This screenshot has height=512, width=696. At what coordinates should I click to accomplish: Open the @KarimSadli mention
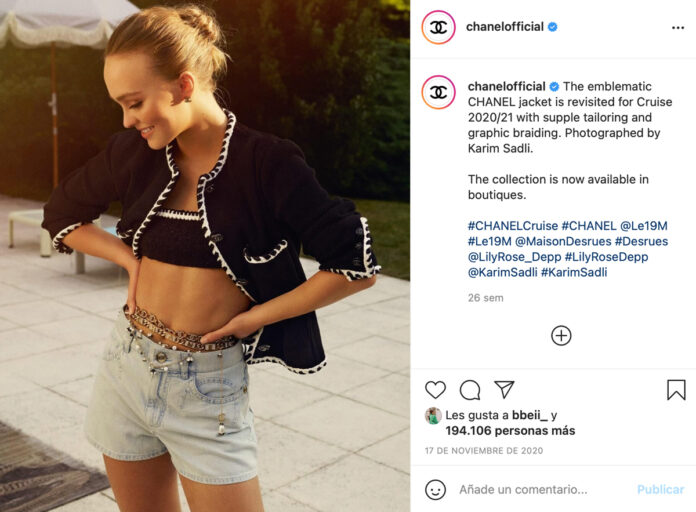pos(502,272)
